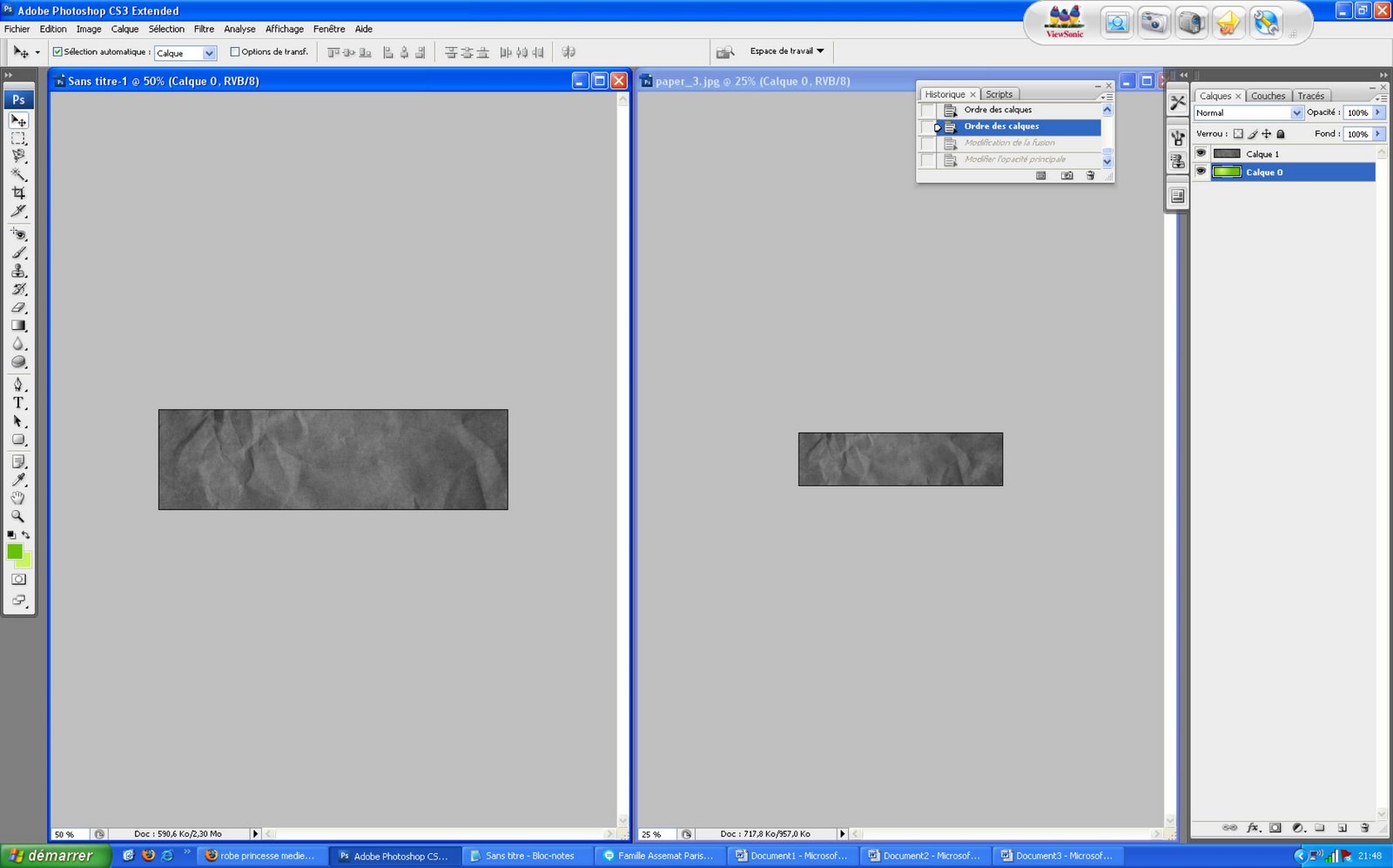Viewport: 1393px width, 868px height.
Task: Switch to the Couches tab
Action: click(1268, 96)
